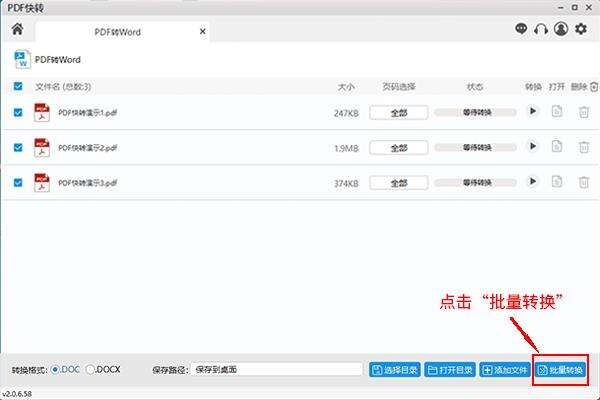600x400 pixels.
Task: Click status progress bar of PDF快转演示3.pdf
Action: click(x=475, y=183)
